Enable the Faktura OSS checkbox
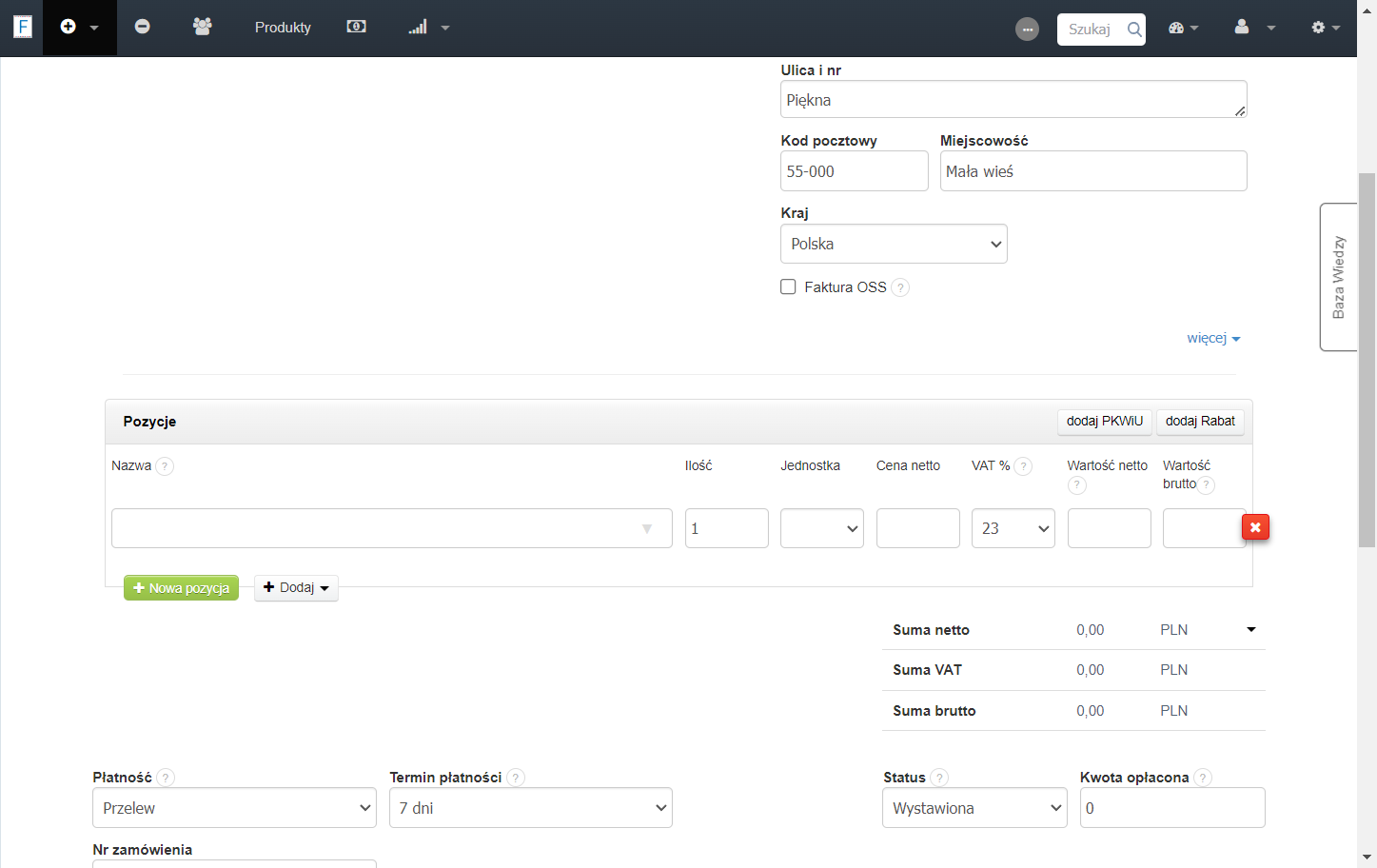This screenshot has width=1377, height=868. pos(788,286)
